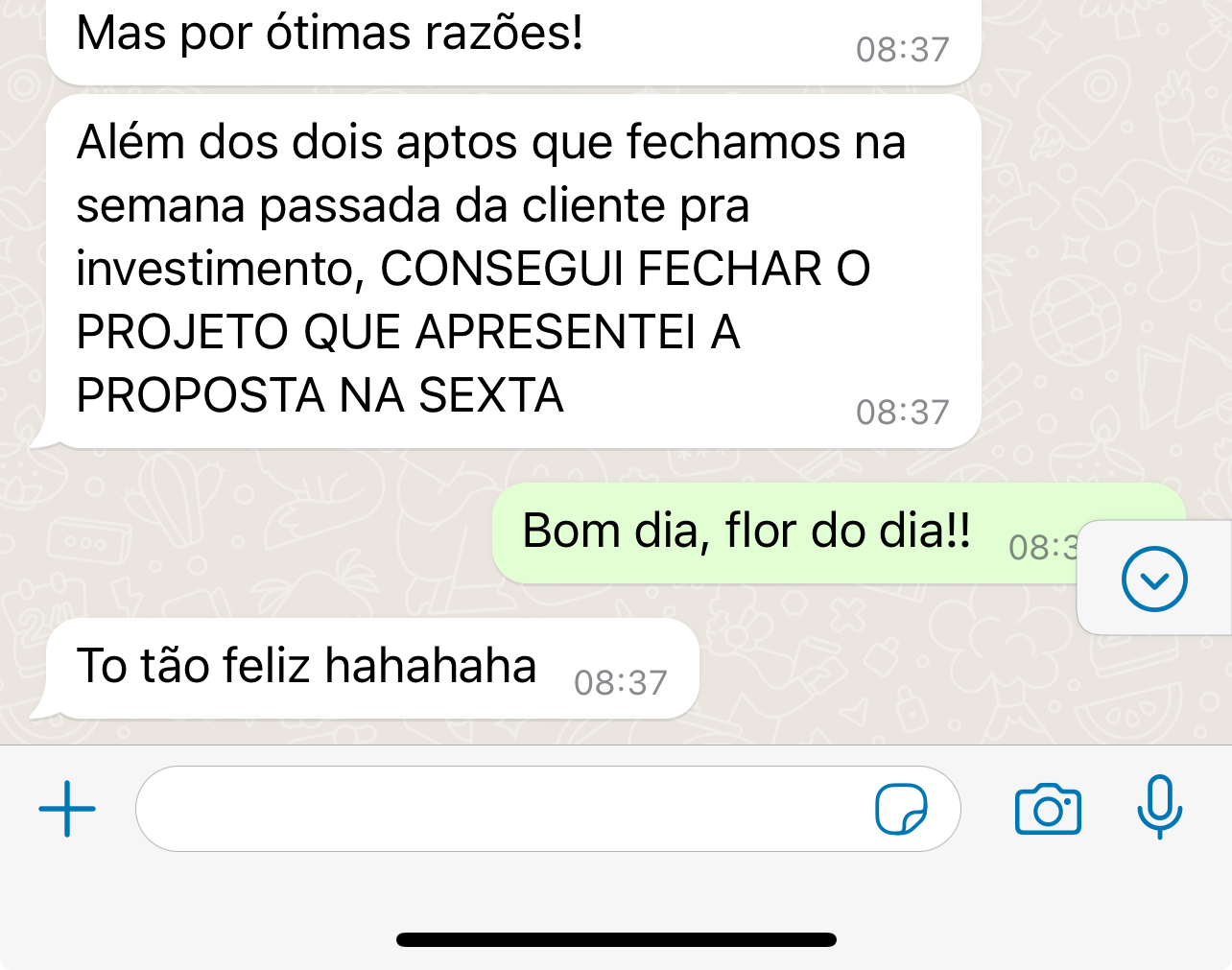
Task: Tap the text 'CONSEGUI FECHAR O' in the message
Action: pyautogui.click(x=626, y=269)
